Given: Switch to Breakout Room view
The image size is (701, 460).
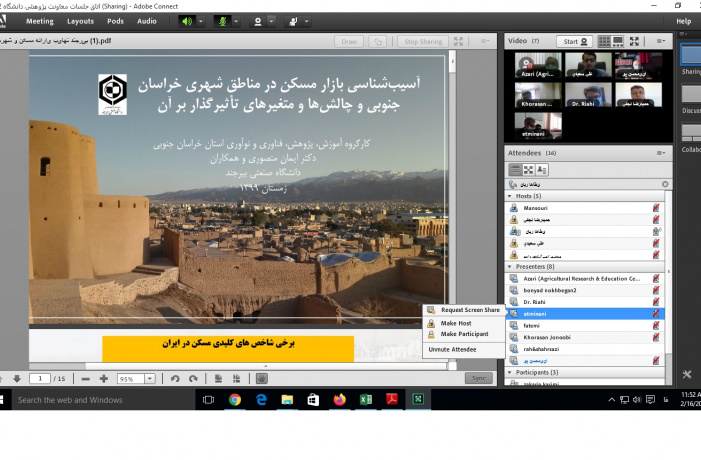Looking at the screenshot, I should pyautogui.click(x=528, y=170).
